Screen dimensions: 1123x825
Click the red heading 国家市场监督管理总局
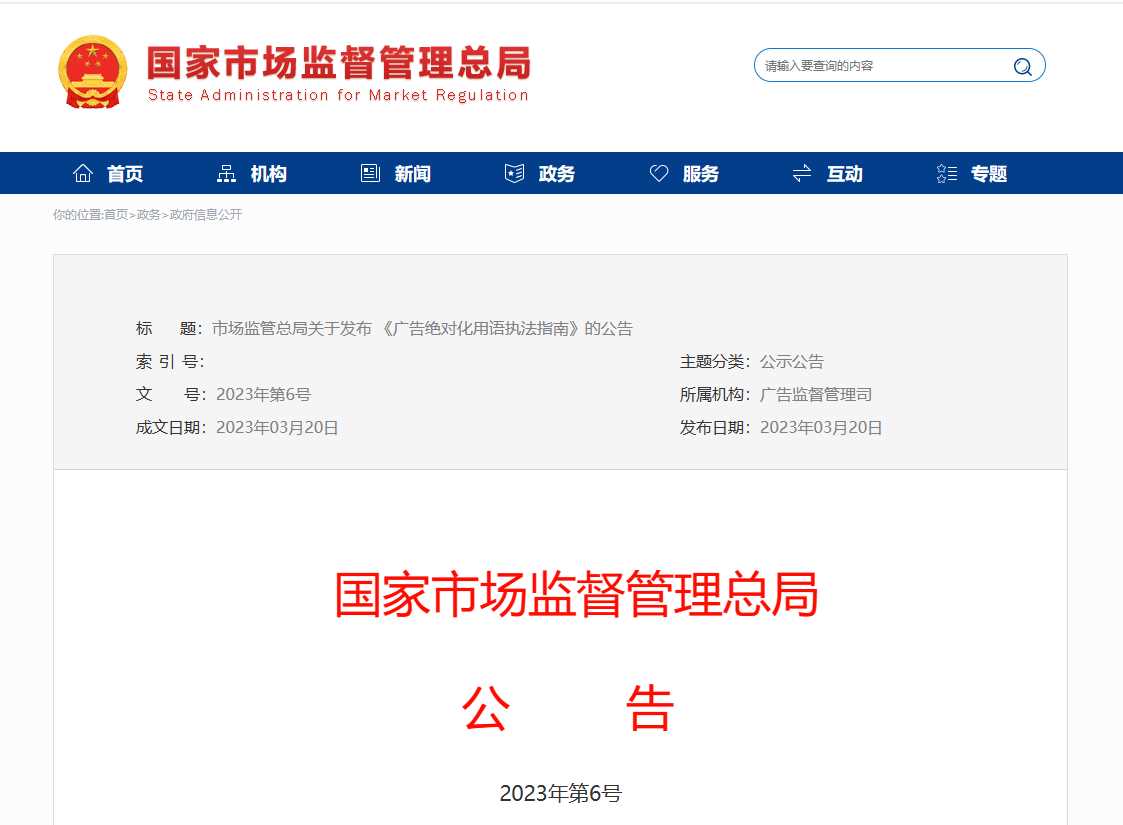pyautogui.click(x=577, y=594)
